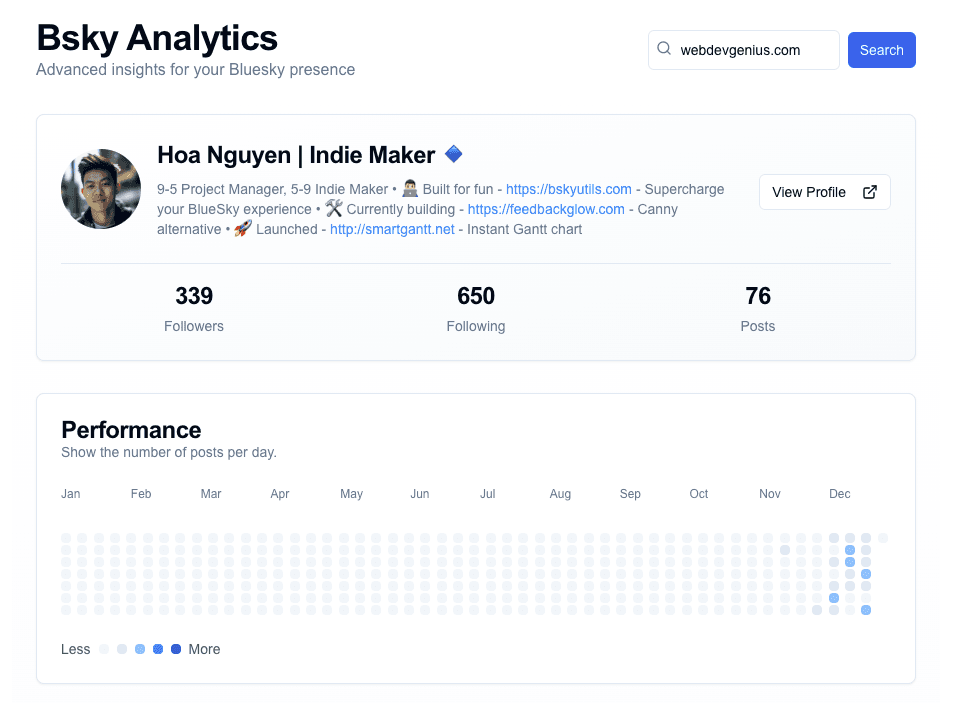The image size is (963, 703).
Task: Select the lightest legend swatch beside Less
Action: [x=104, y=649]
